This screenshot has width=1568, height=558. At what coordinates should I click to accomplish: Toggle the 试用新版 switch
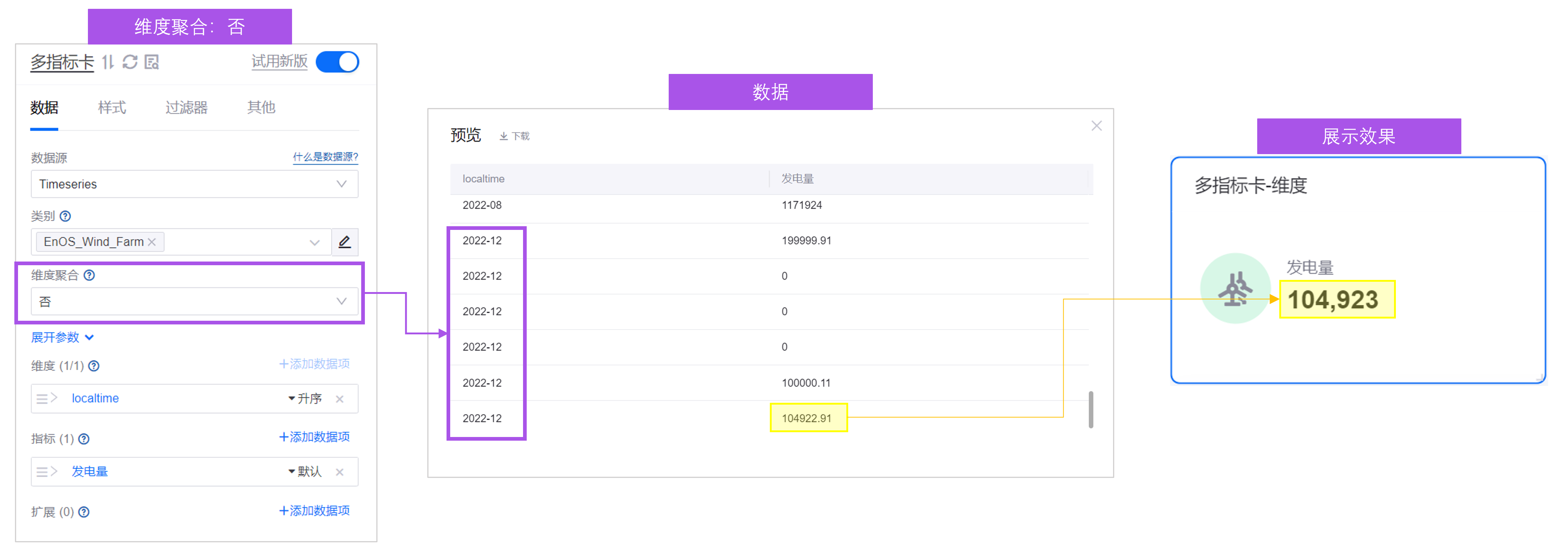(x=338, y=62)
